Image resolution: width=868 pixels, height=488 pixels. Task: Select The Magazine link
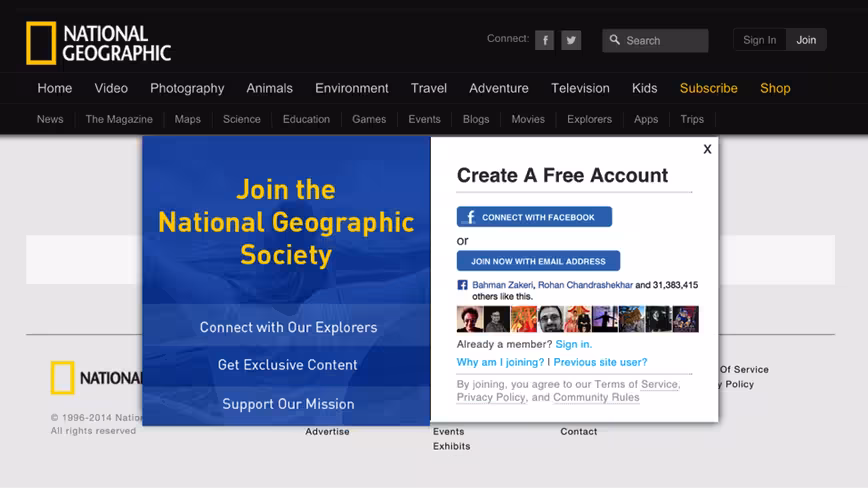tap(119, 120)
